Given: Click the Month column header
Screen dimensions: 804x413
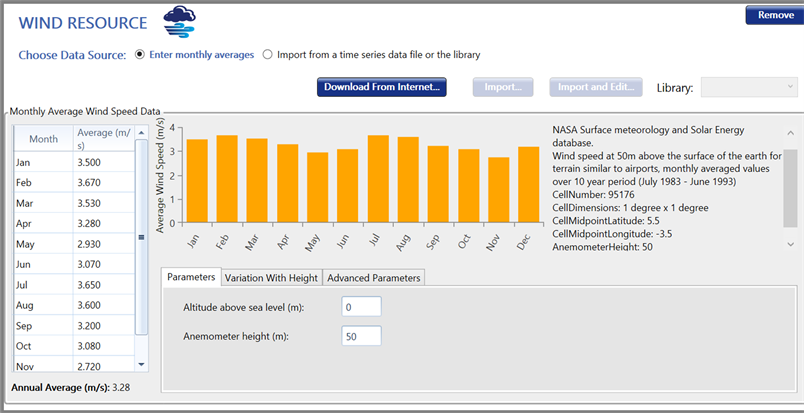Looking at the screenshot, I should tap(43, 139).
